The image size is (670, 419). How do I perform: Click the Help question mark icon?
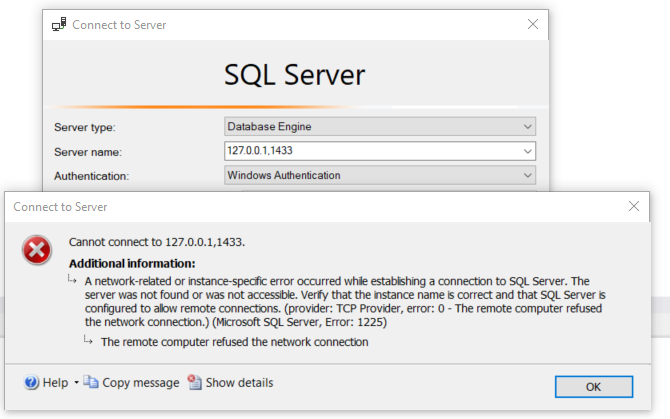31,382
